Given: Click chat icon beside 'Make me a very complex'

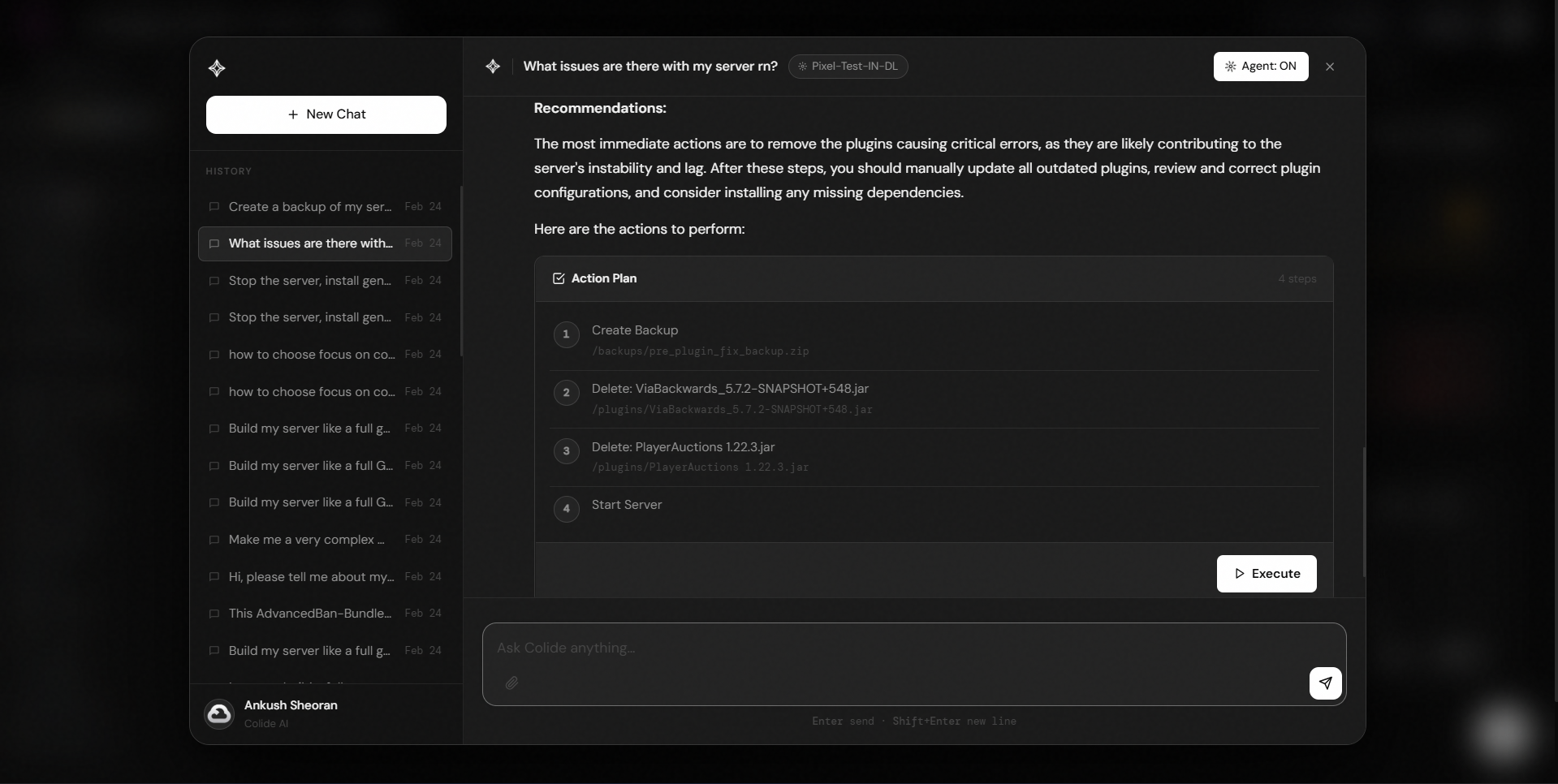Looking at the screenshot, I should 214,540.
